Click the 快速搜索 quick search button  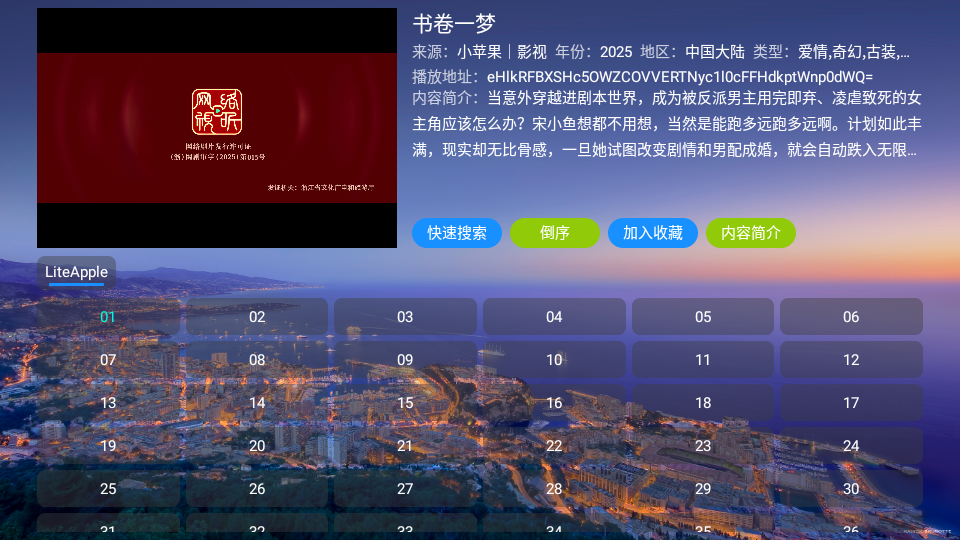tap(457, 233)
